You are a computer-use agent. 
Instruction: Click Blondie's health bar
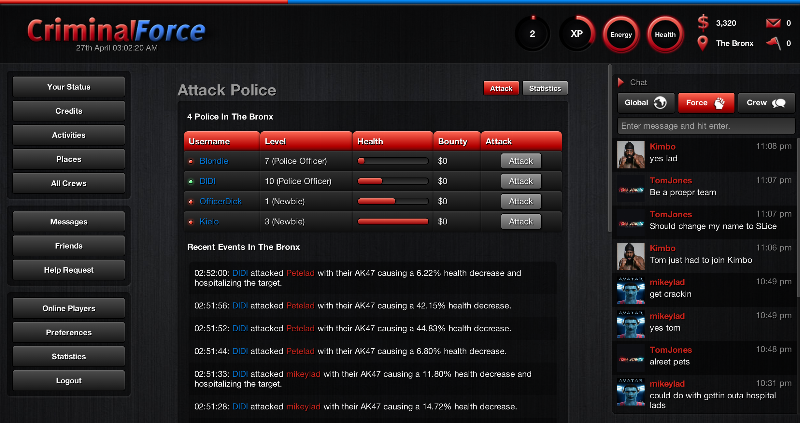click(x=393, y=161)
